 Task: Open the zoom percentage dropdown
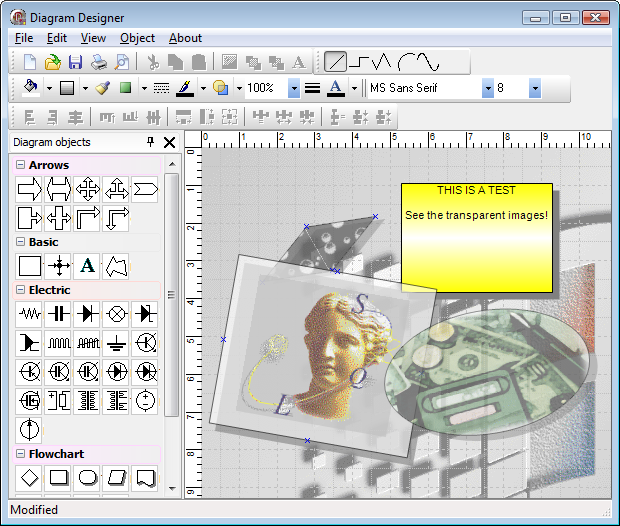[293, 88]
